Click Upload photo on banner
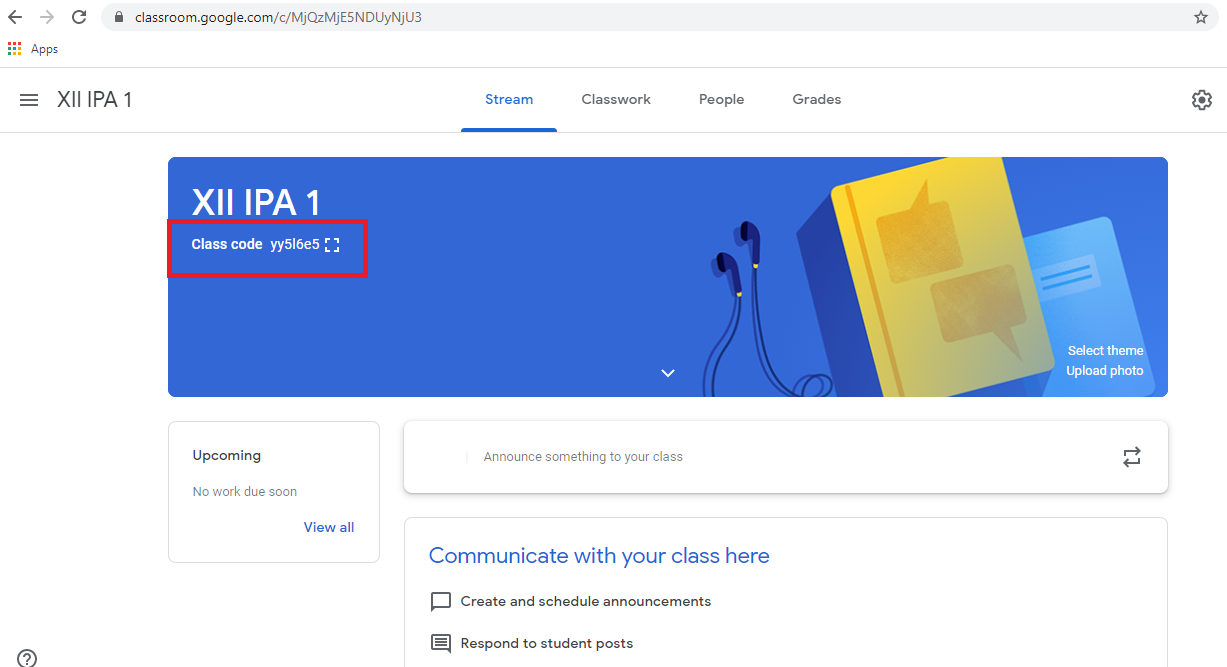The image size is (1227, 667). pyautogui.click(x=1104, y=370)
